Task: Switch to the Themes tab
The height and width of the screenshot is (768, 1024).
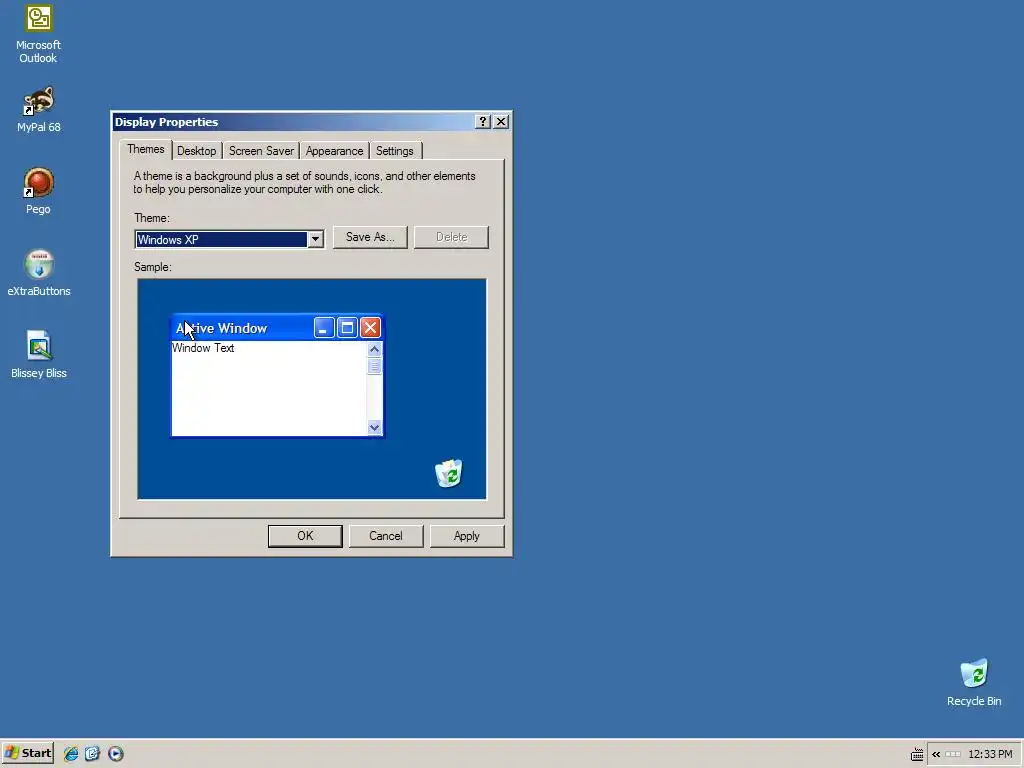Action: 146,150
